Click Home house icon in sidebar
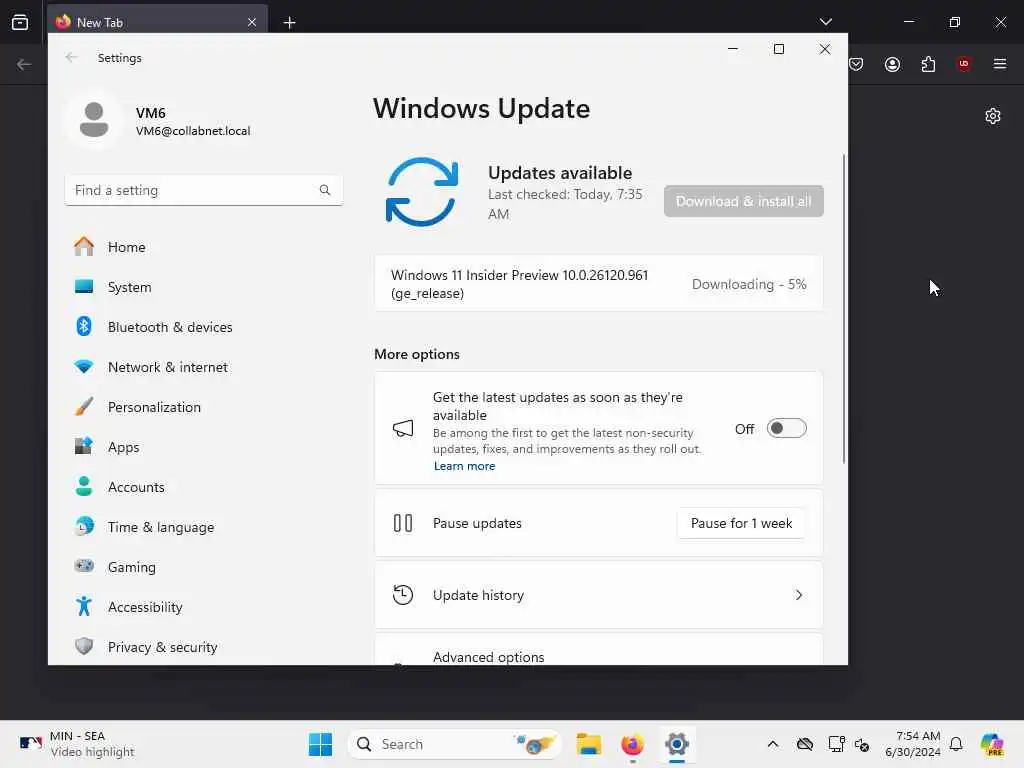 (x=84, y=246)
